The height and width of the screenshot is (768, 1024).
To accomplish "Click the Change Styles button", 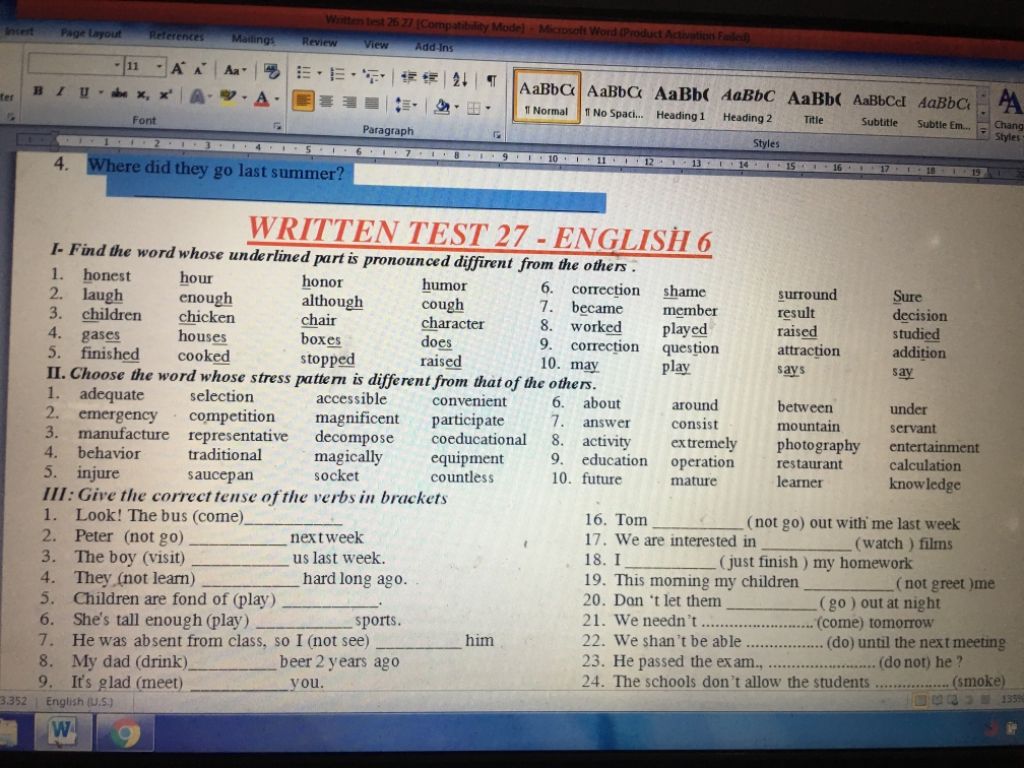I will (x=1008, y=115).
